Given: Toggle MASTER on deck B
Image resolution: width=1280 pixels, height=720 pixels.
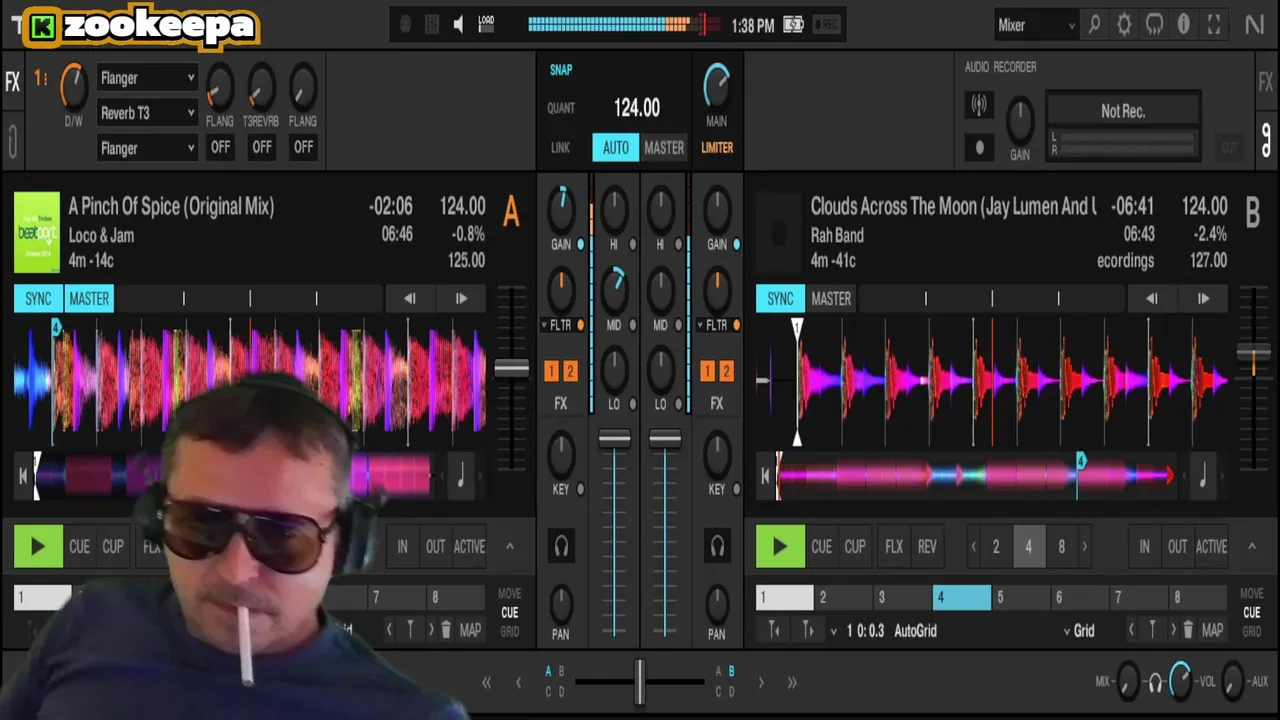Looking at the screenshot, I should pyautogui.click(x=831, y=298).
